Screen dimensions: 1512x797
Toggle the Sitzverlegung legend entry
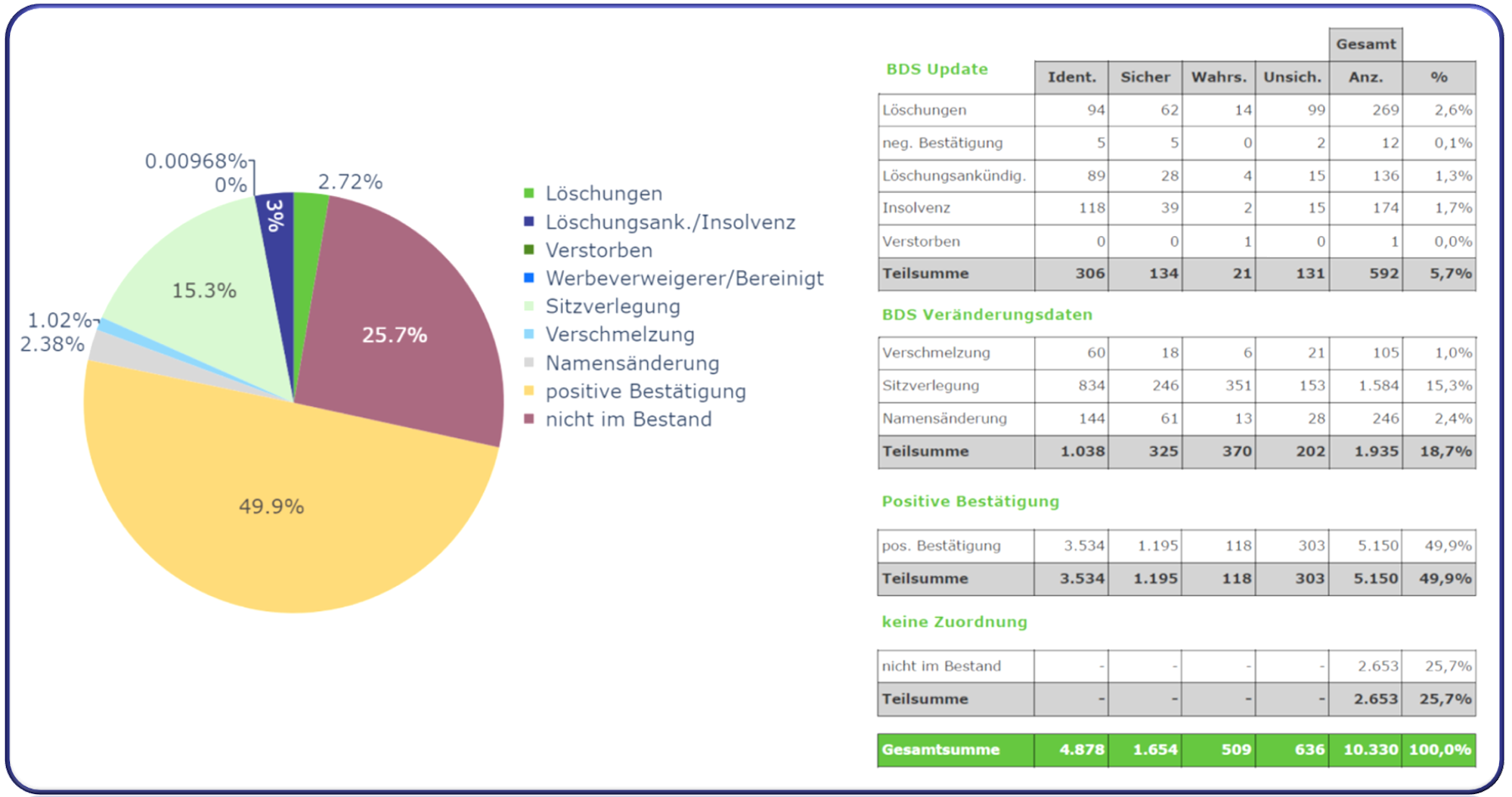(x=612, y=306)
